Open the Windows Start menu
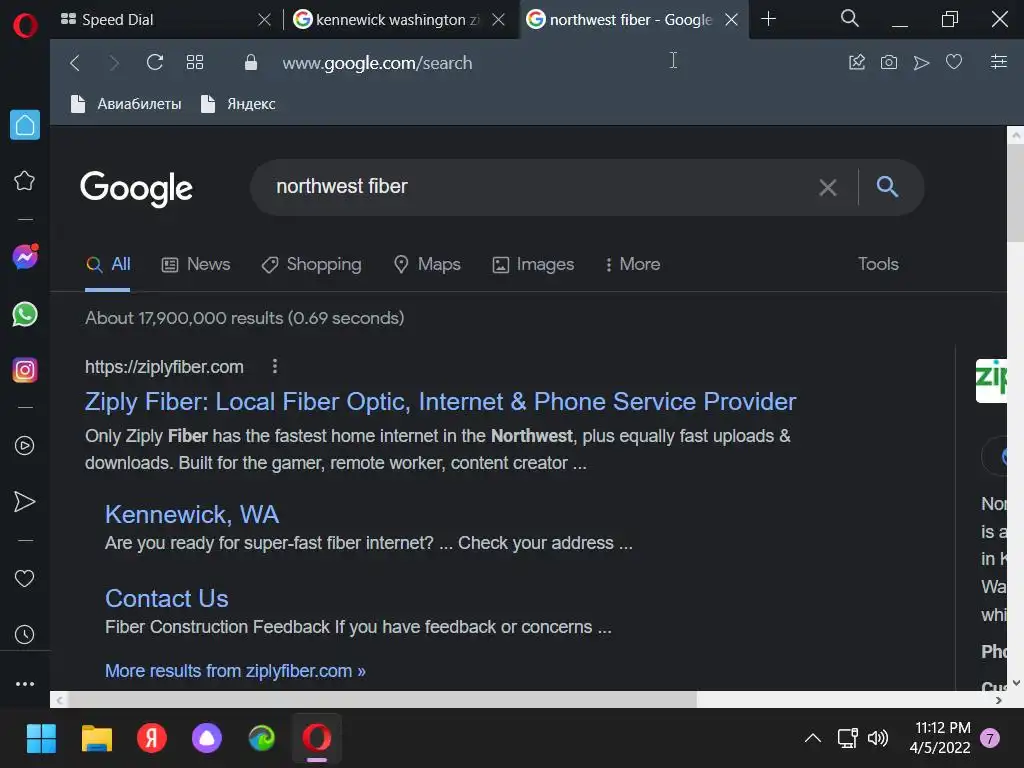This screenshot has height=768, width=1024. pyautogui.click(x=41, y=739)
